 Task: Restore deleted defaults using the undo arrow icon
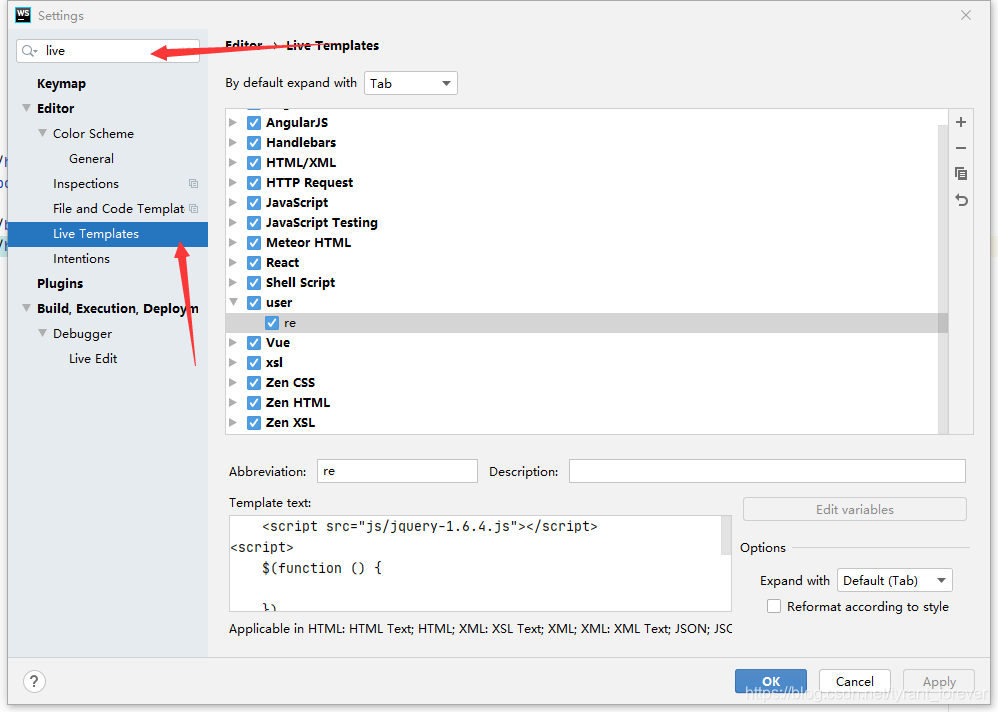point(961,200)
